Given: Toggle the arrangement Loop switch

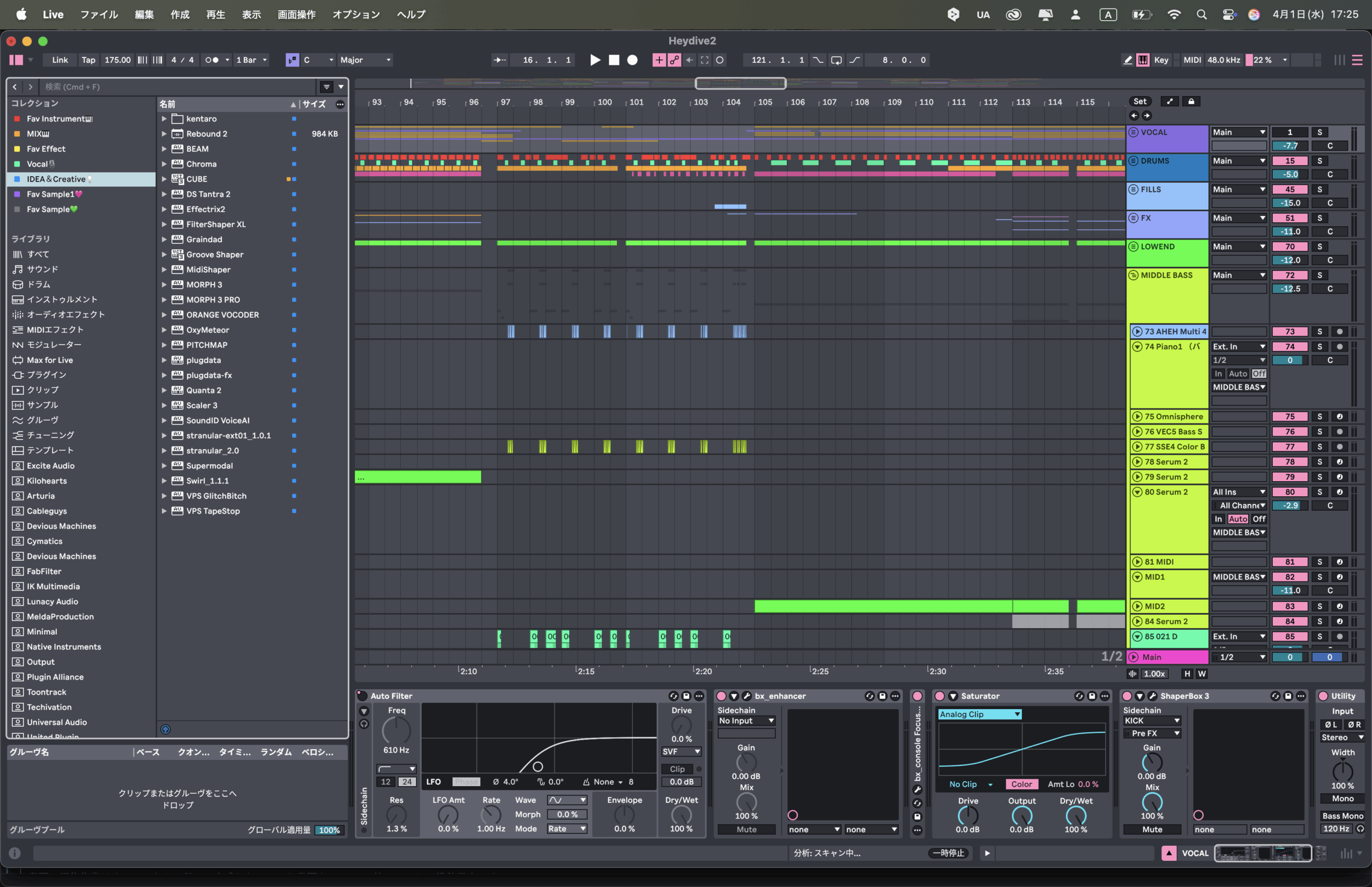Looking at the screenshot, I should click(x=837, y=60).
